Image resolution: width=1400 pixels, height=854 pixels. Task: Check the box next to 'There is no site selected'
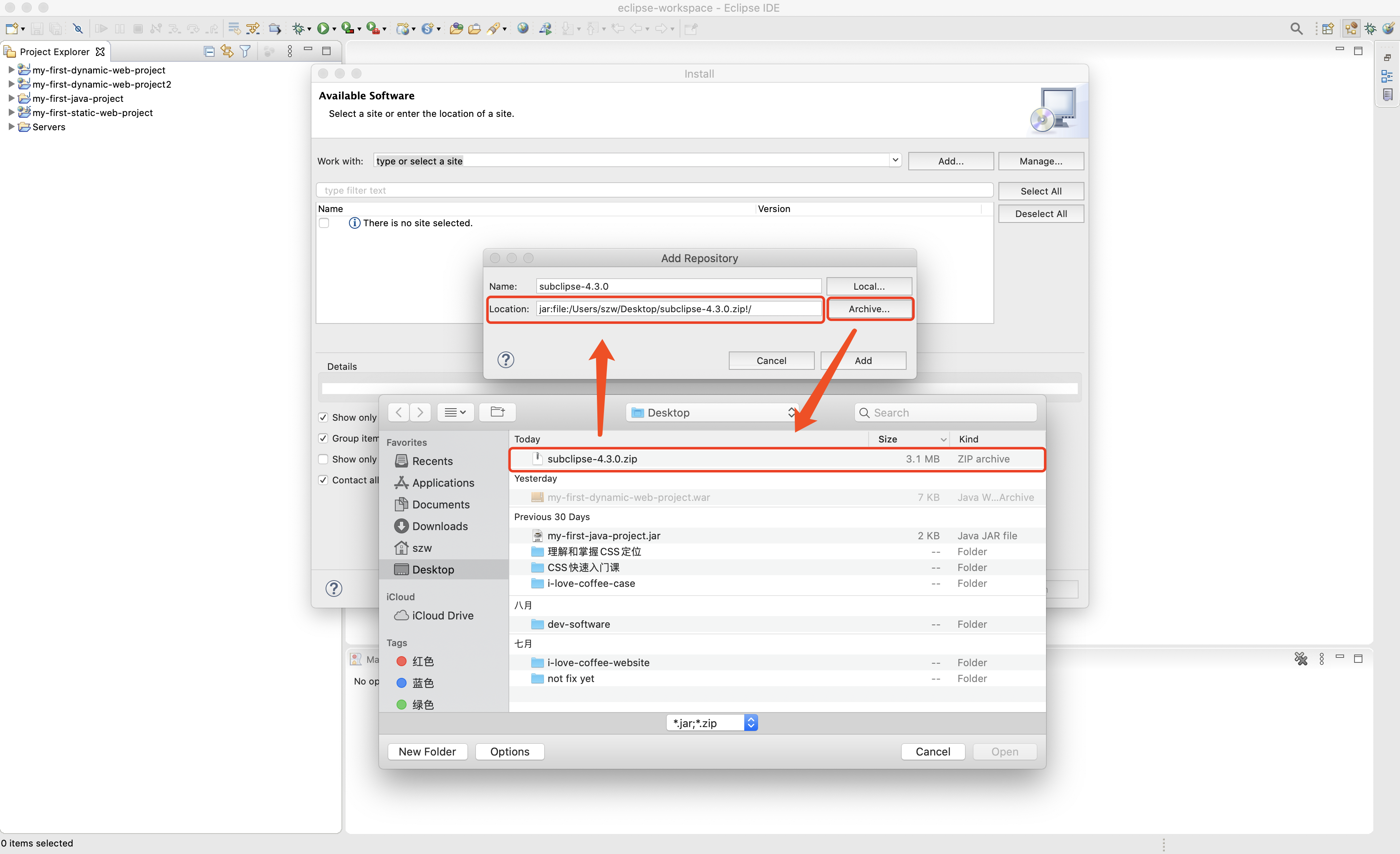tap(324, 223)
